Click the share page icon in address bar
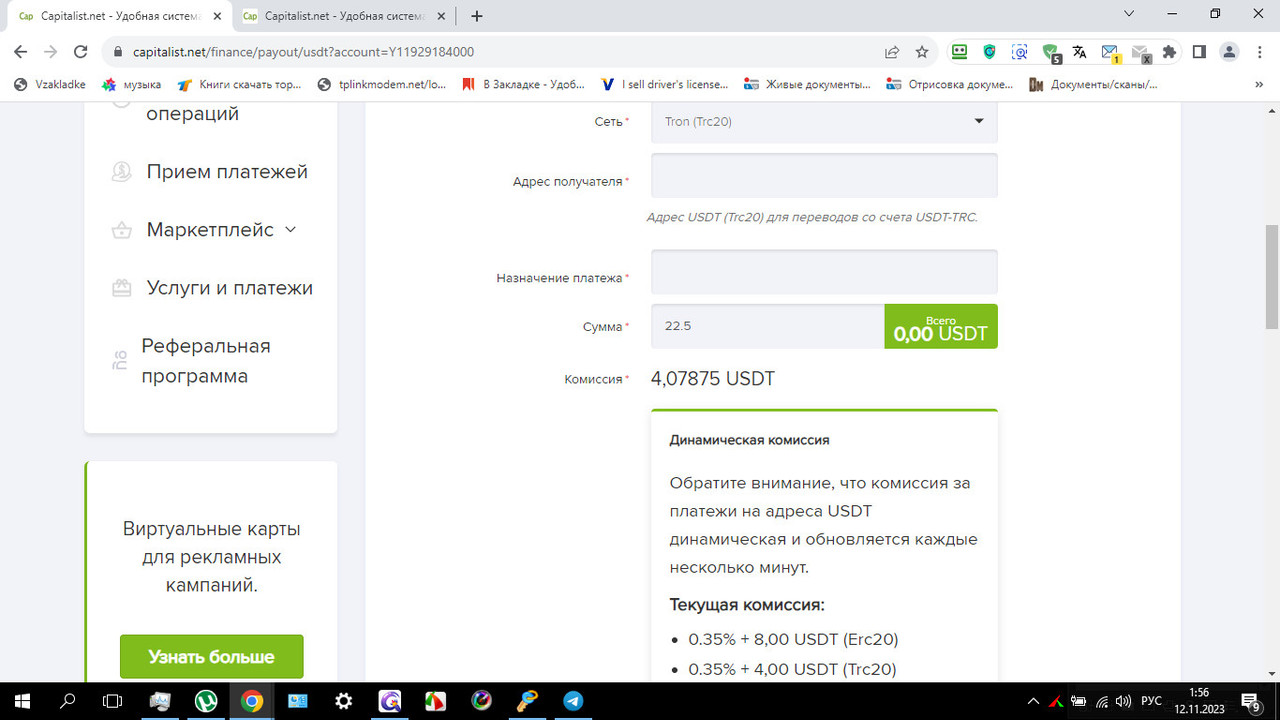Image resolution: width=1280 pixels, height=720 pixels. 891,52
